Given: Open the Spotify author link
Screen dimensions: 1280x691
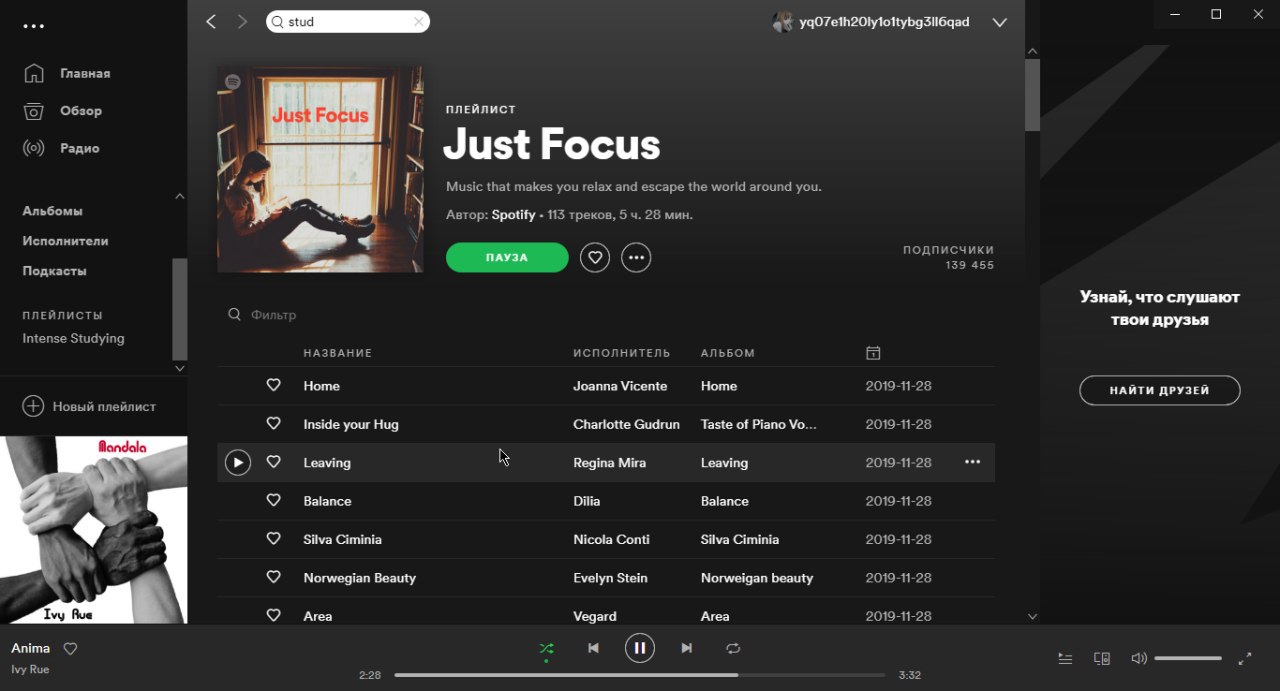Looking at the screenshot, I should pyautogui.click(x=513, y=215).
